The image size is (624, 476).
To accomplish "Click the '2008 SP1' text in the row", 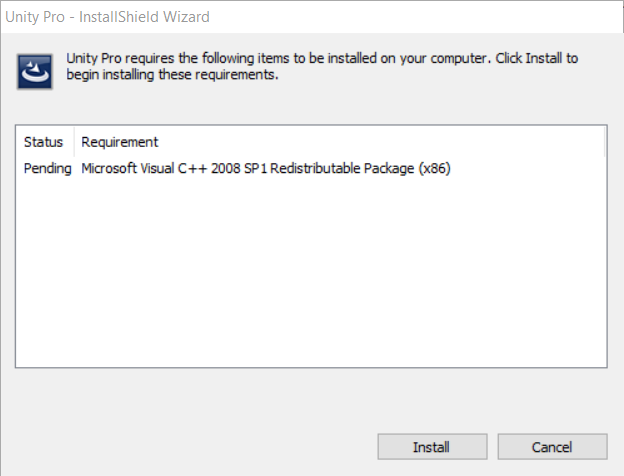I will [239, 168].
